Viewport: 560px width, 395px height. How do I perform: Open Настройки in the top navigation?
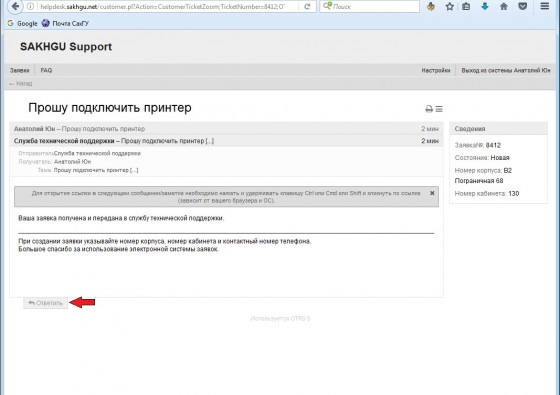(x=436, y=70)
